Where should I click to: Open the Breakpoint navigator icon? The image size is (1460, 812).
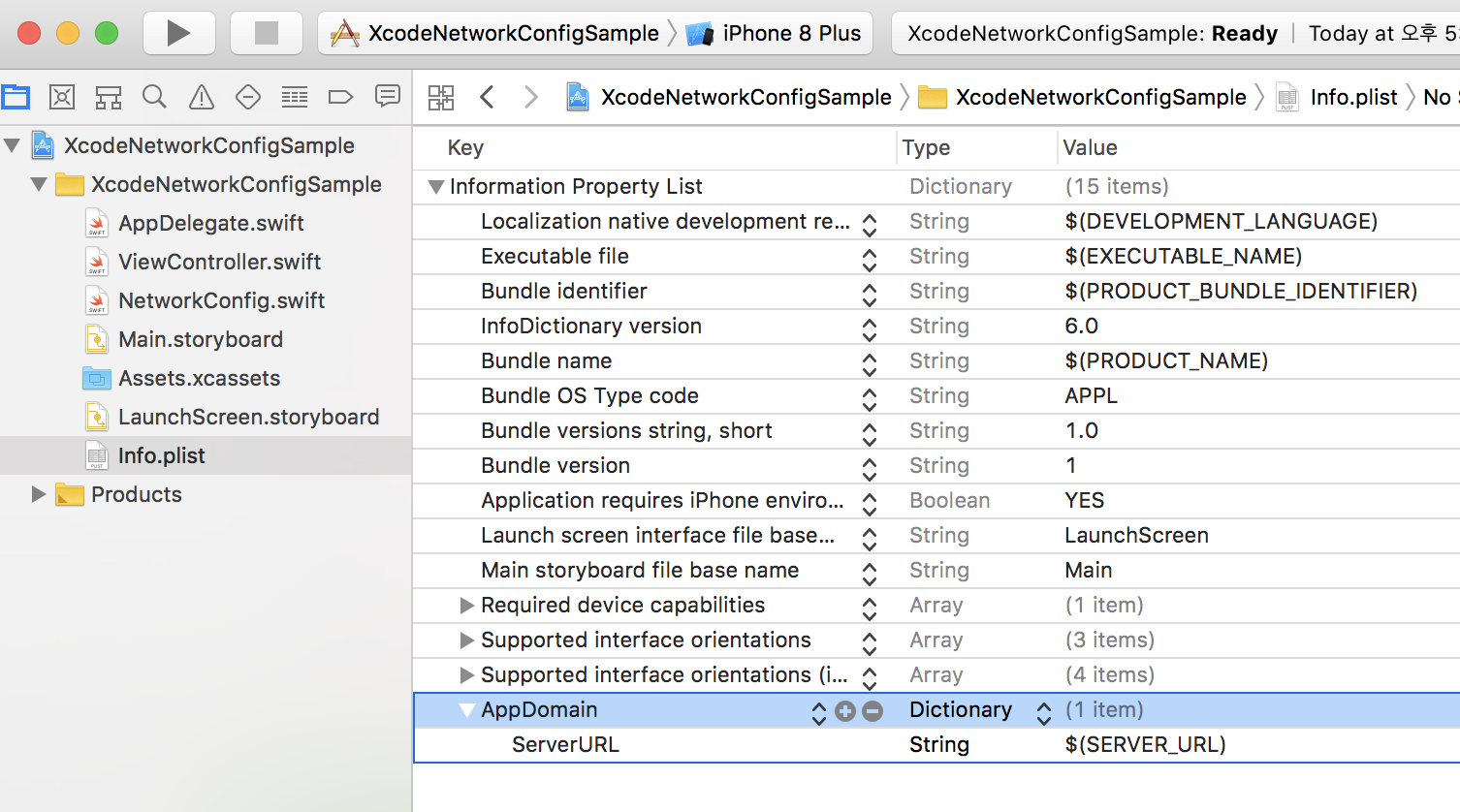pos(340,97)
